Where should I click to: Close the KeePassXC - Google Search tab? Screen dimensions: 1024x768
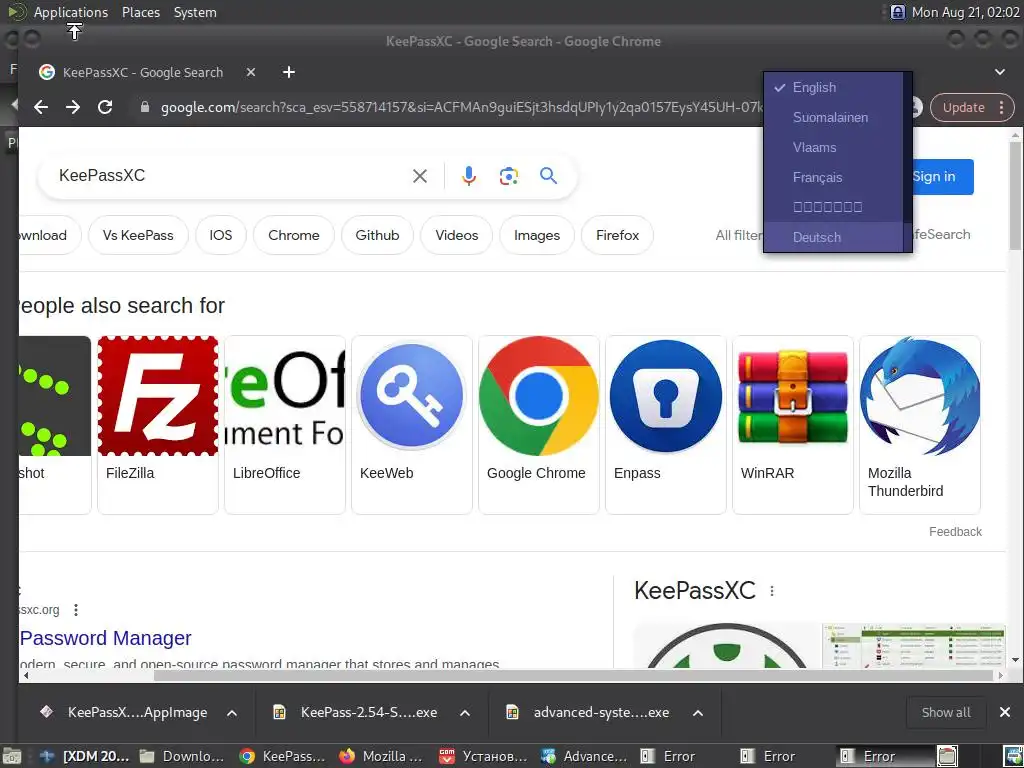pyautogui.click(x=251, y=72)
